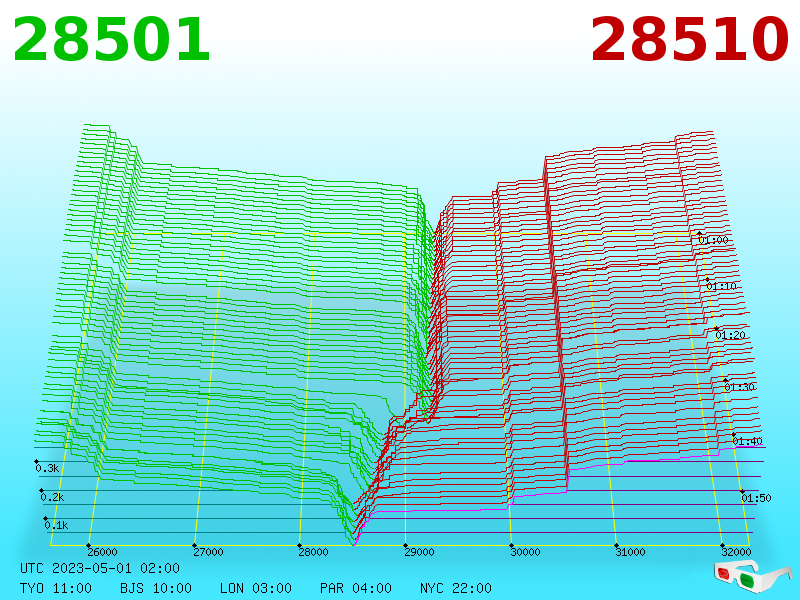
Task: Click the 01:30 time marker
Action: (739, 387)
